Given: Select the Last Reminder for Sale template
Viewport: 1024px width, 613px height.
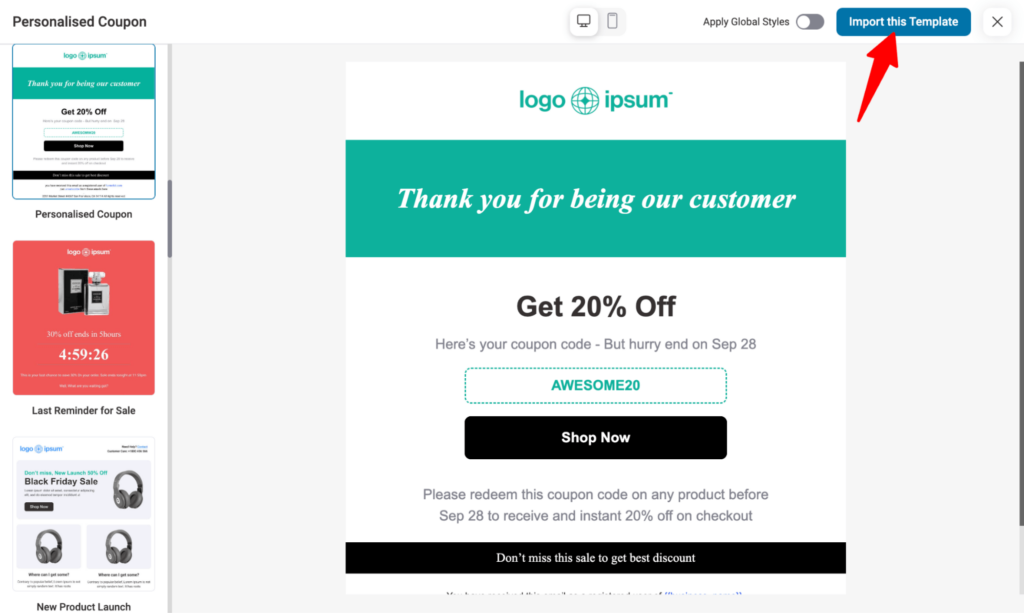Looking at the screenshot, I should coord(83,317).
